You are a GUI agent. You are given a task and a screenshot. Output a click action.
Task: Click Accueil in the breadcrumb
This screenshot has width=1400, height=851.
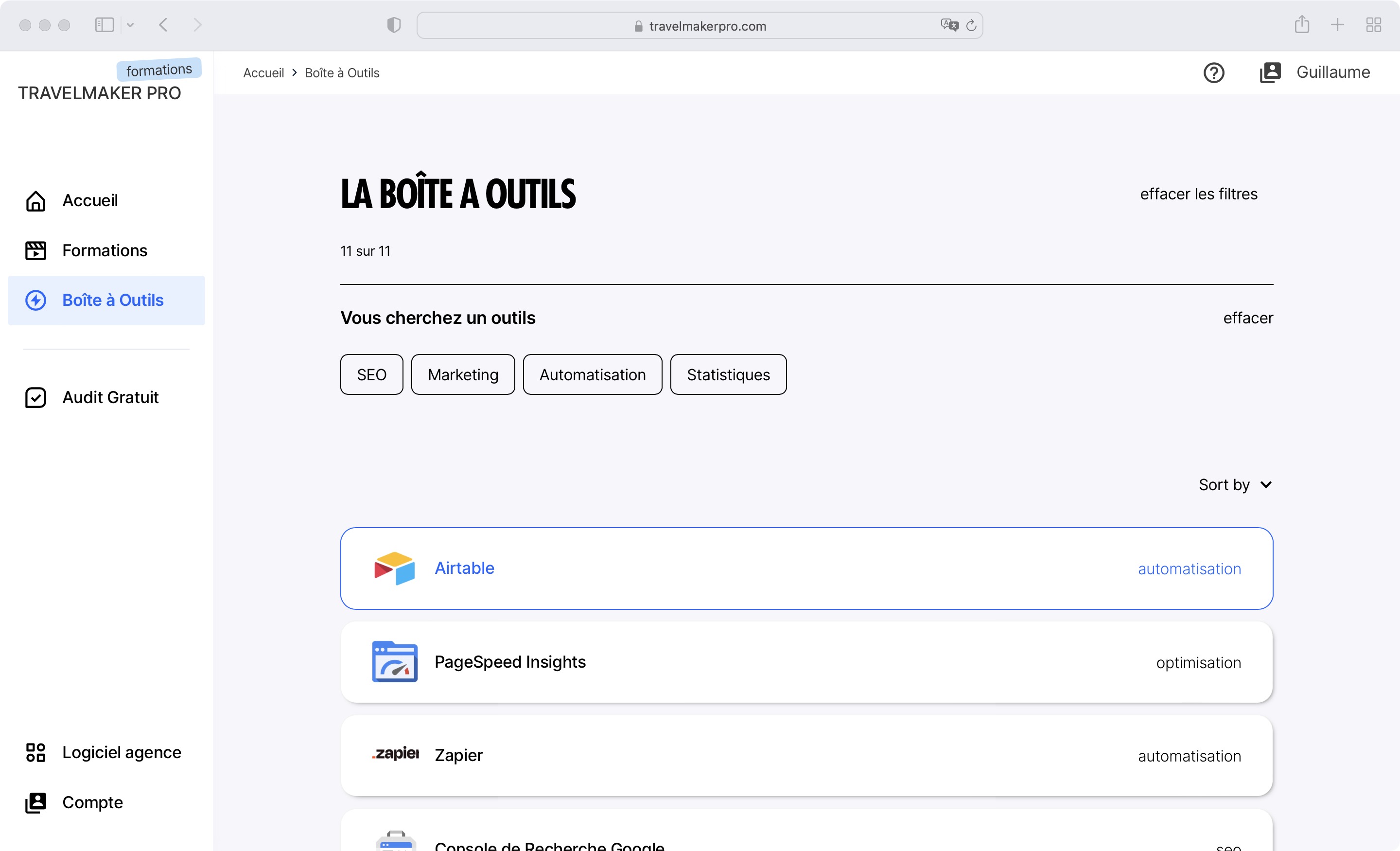pos(263,73)
